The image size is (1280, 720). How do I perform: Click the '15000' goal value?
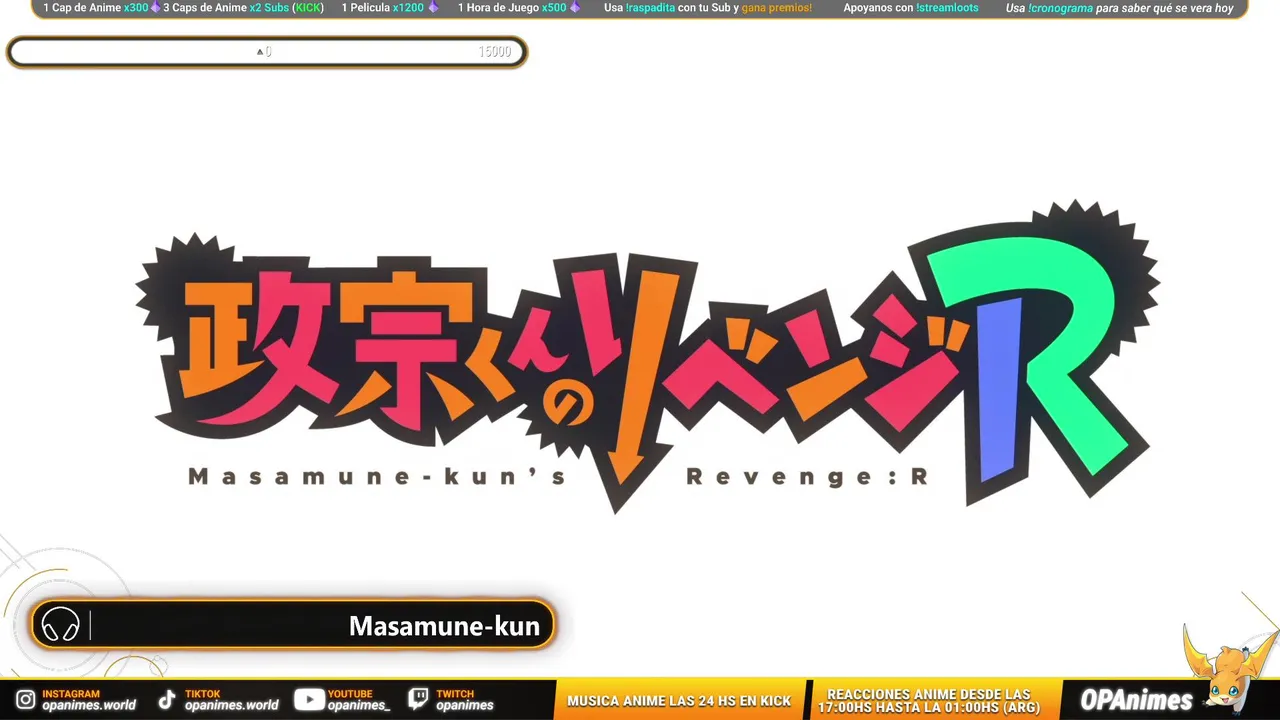[495, 52]
